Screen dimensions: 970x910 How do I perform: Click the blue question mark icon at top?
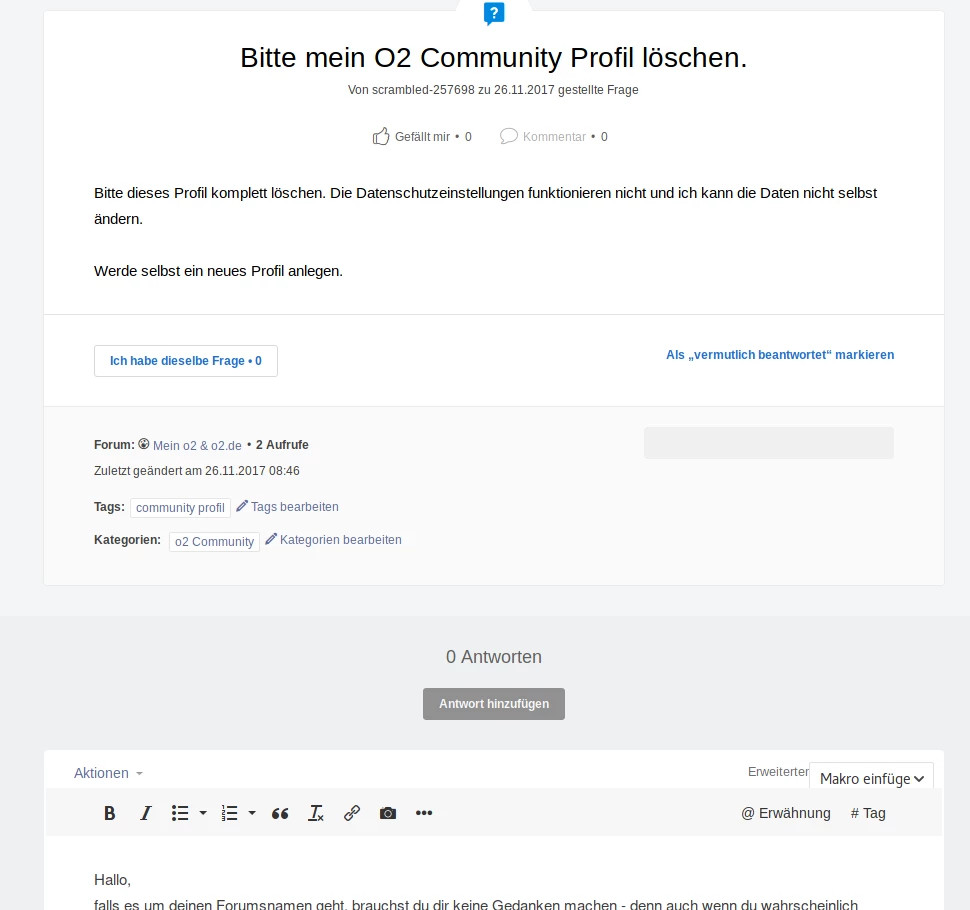pos(494,14)
